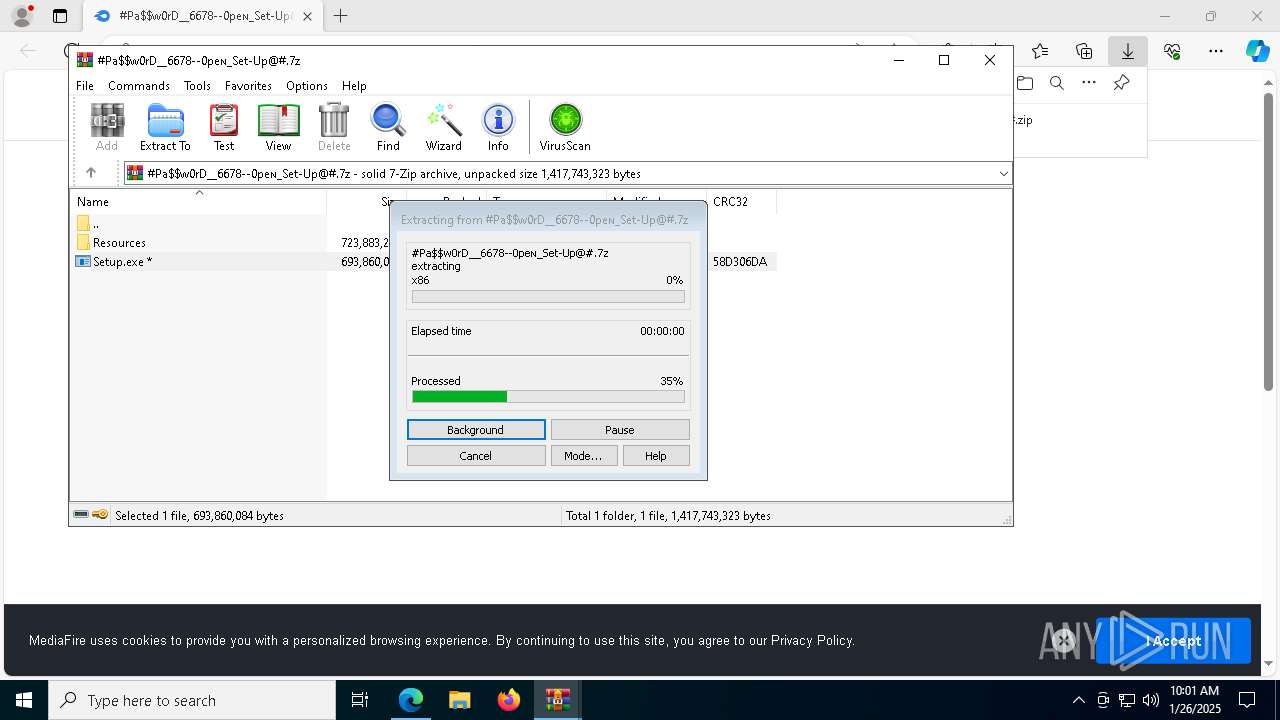The width and height of the screenshot is (1280, 720).
Task: Open File Explorer from taskbar
Action: pyautogui.click(x=459, y=700)
